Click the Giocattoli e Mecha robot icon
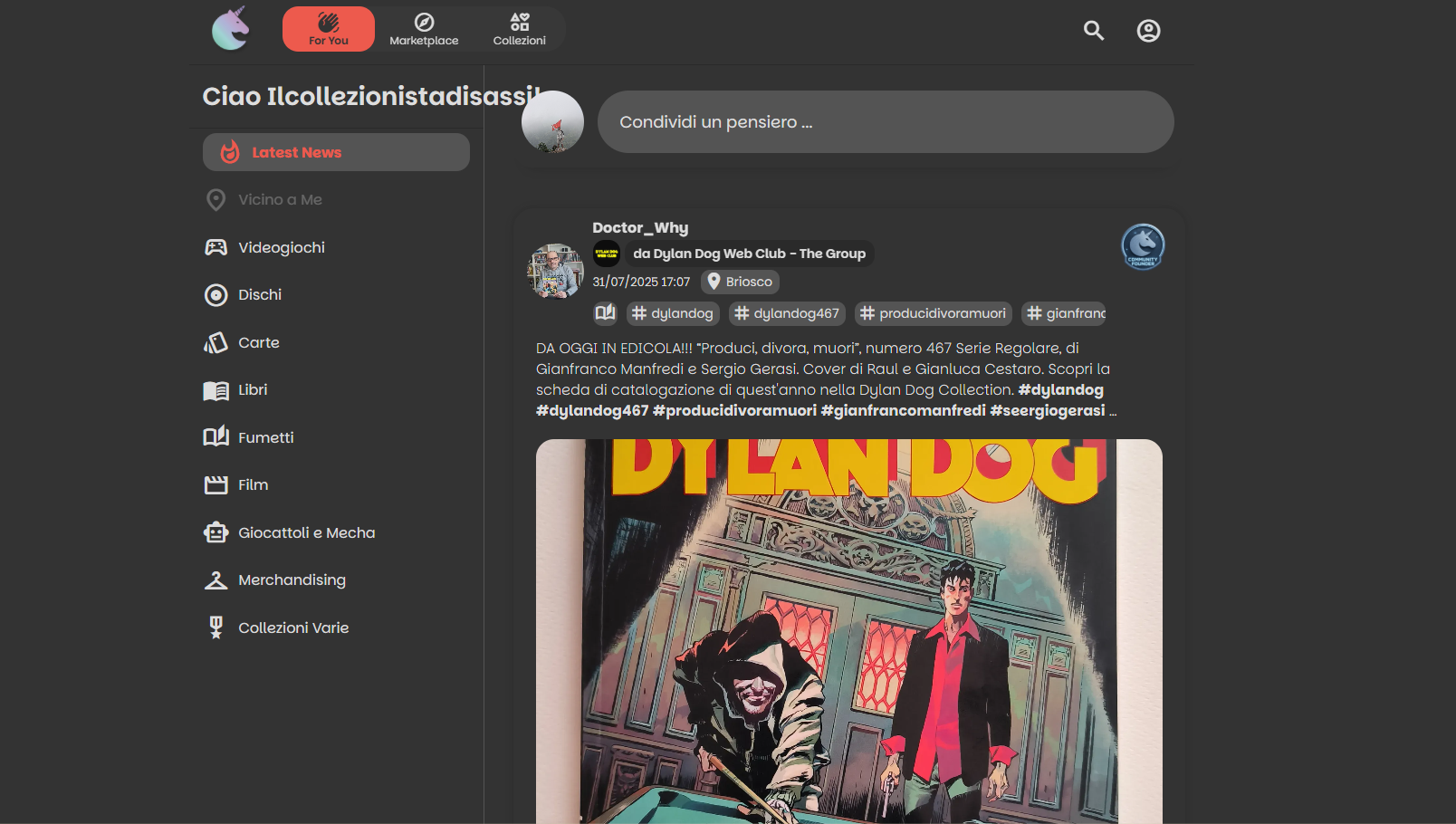Image resolution: width=1456 pixels, height=824 pixels. [216, 532]
